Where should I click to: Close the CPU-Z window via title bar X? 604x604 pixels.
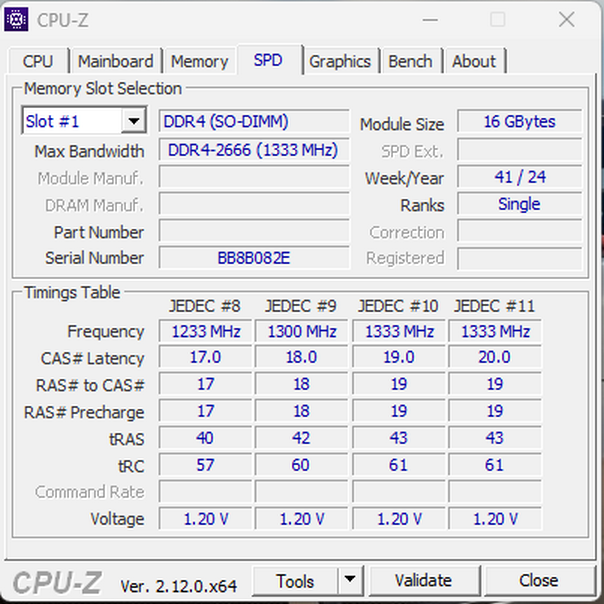(567, 19)
